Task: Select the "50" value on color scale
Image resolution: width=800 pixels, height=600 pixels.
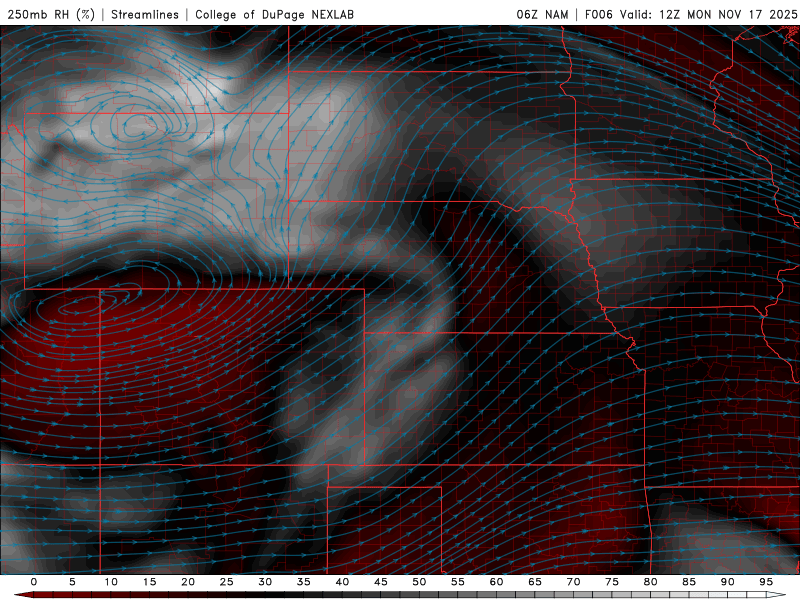Action: [x=419, y=582]
